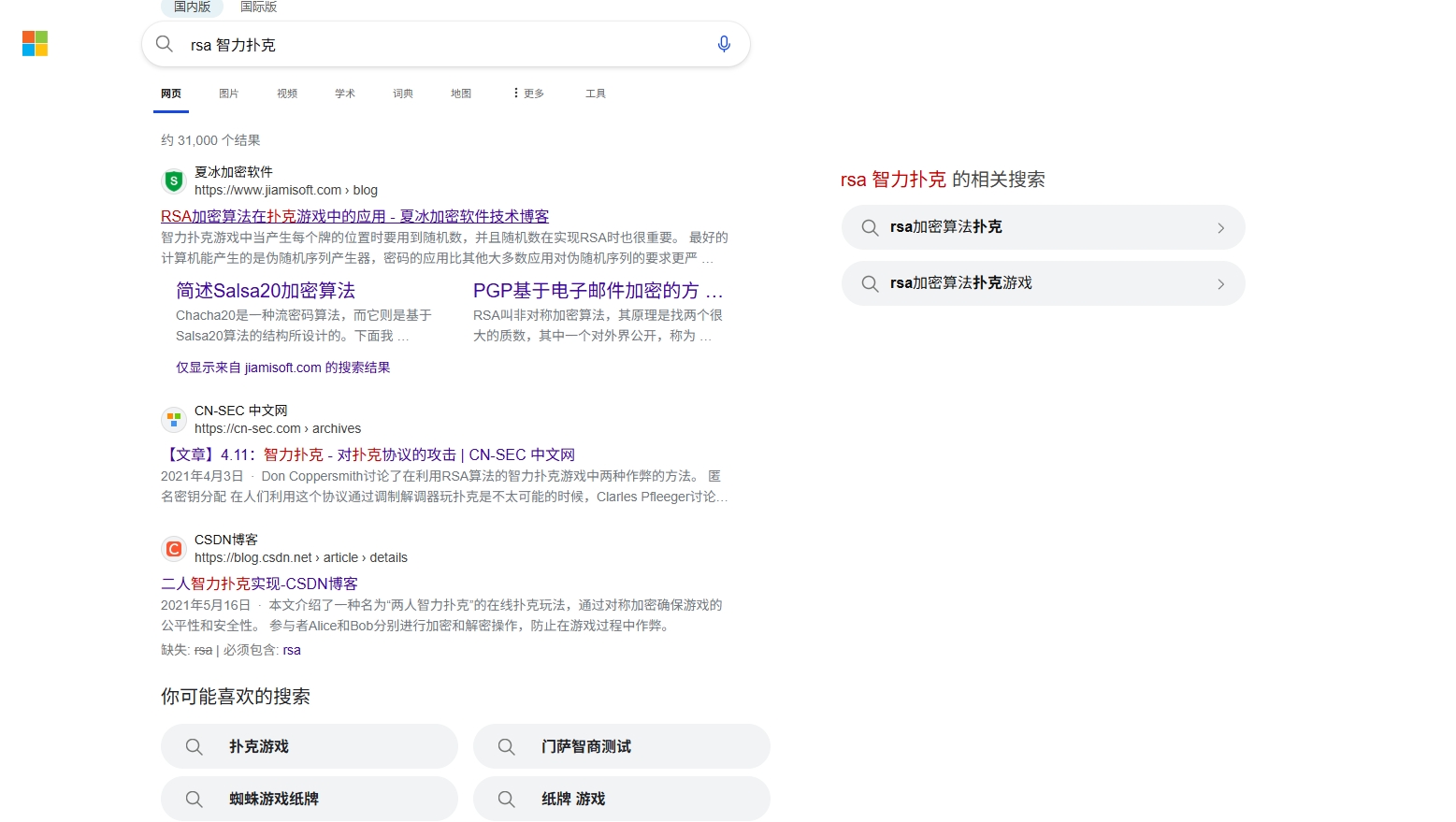This screenshot has width=1456, height=822.
Task: Click the CSDN博客 red favicon
Action: coord(174,548)
